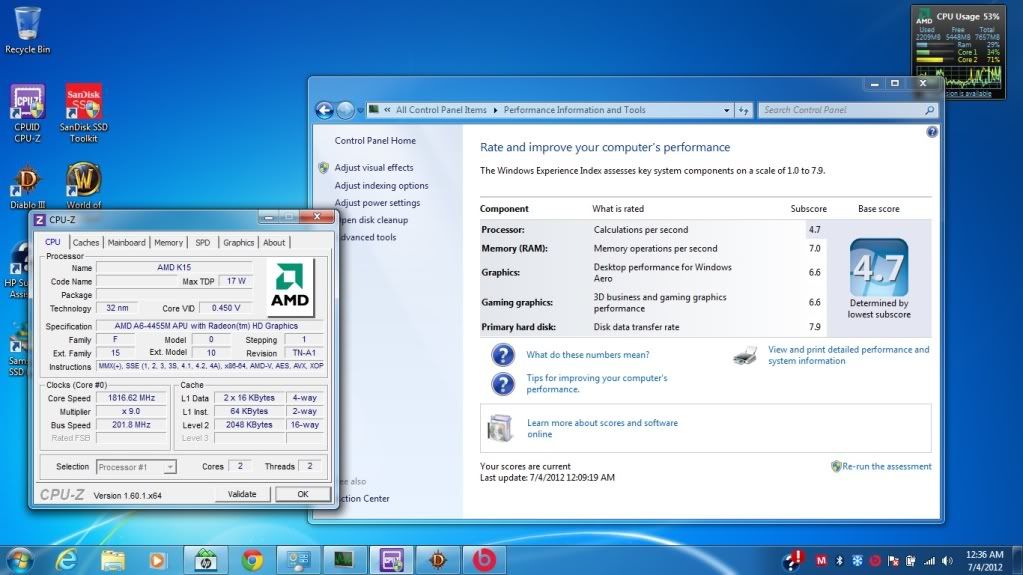Click All Control Panel Items breadcrumb
The width and height of the screenshot is (1023, 575).
point(441,110)
